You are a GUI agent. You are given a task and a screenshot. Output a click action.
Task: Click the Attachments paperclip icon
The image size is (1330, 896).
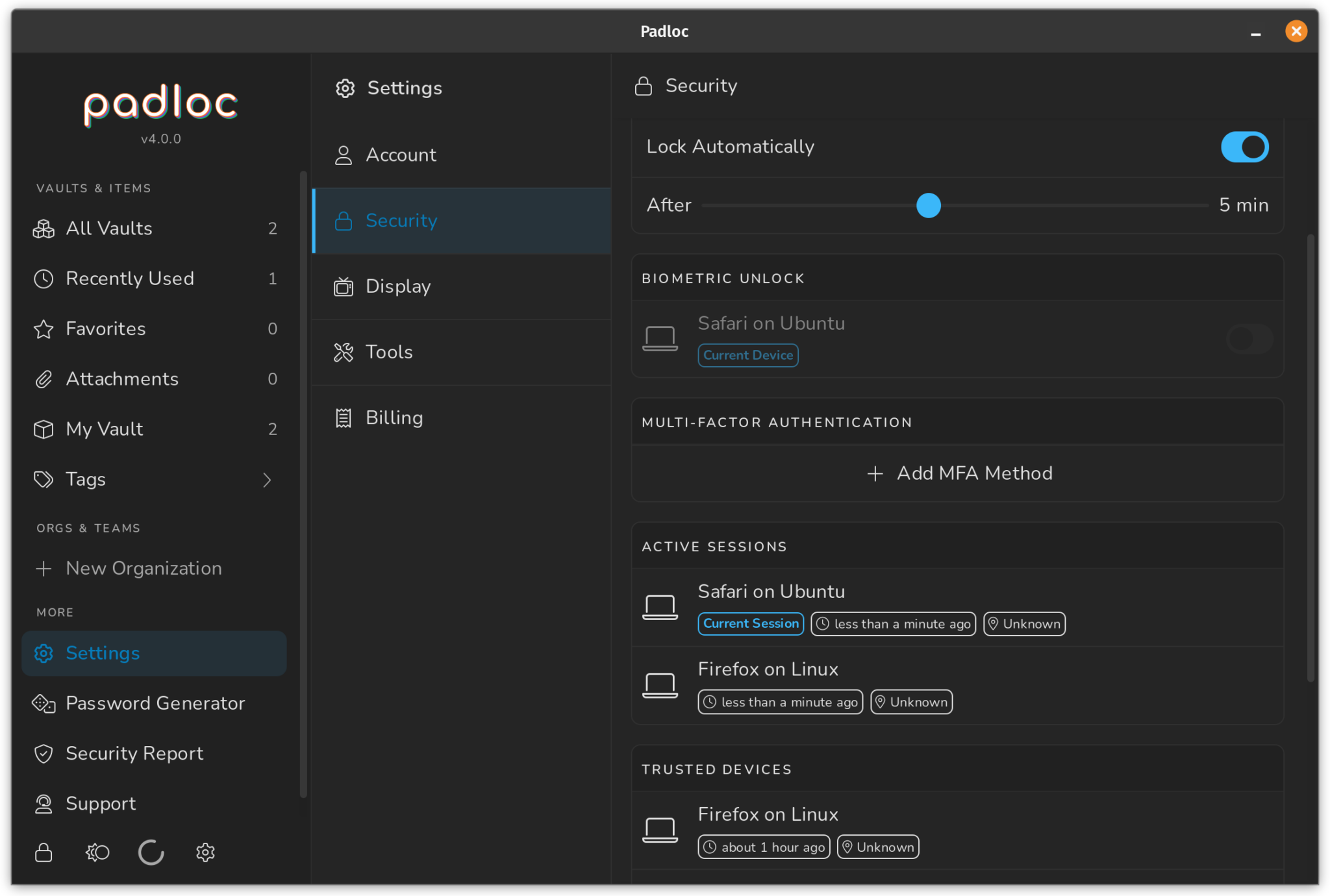(x=43, y=379)
